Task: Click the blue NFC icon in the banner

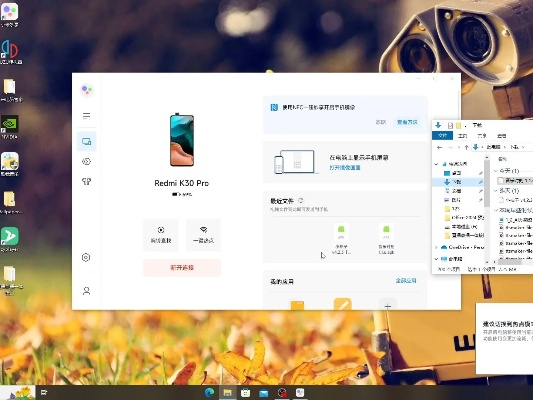Action: pos(274,107)
